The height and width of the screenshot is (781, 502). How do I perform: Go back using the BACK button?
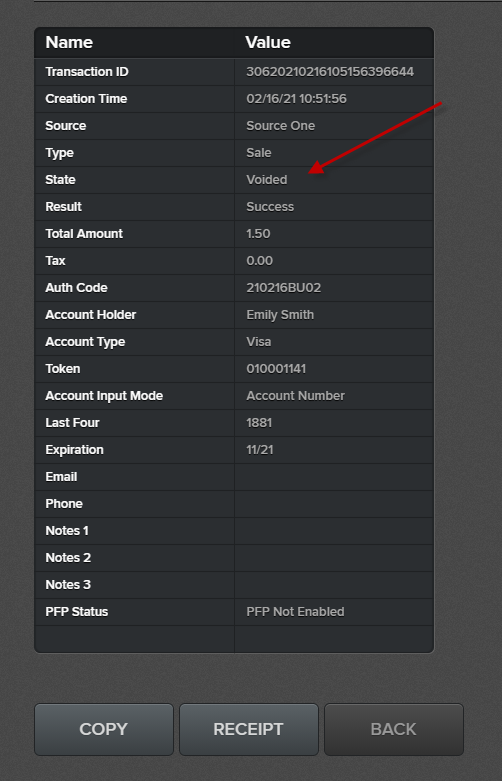click(393, 729)
